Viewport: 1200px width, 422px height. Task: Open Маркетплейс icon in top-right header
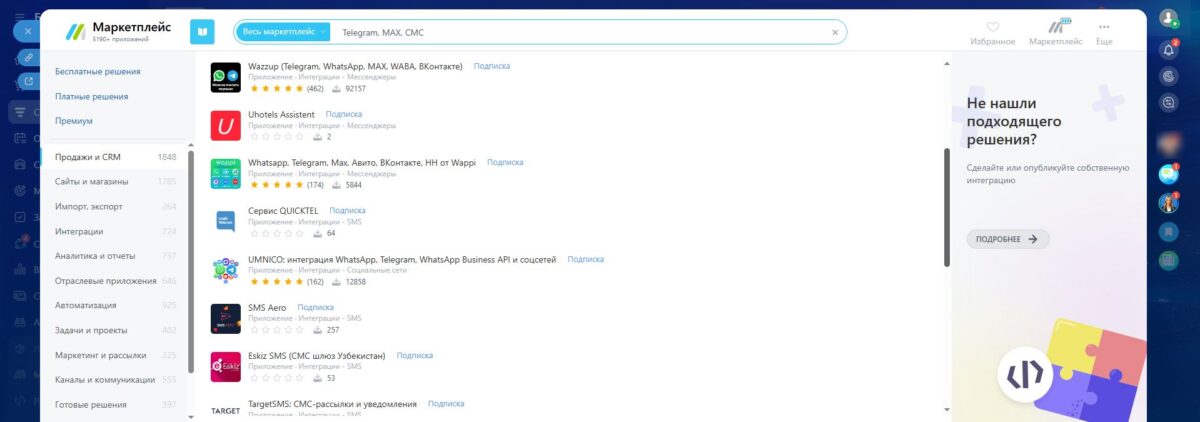[1056, 27]
